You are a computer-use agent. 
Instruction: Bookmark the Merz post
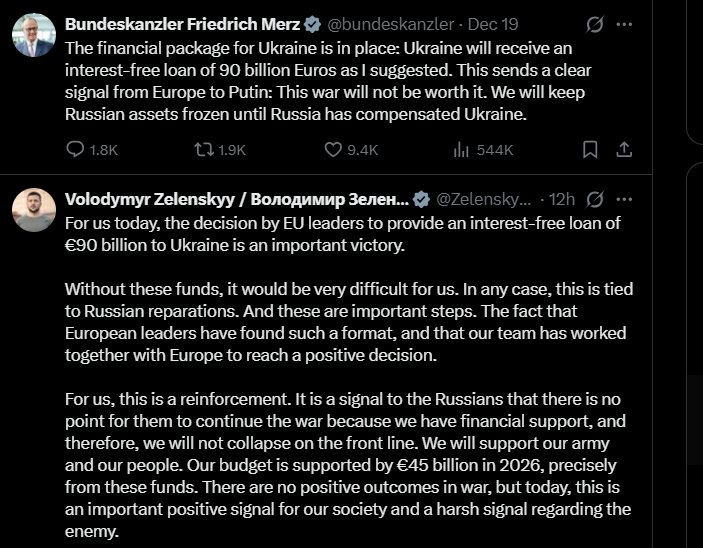[x=590, y=150]
